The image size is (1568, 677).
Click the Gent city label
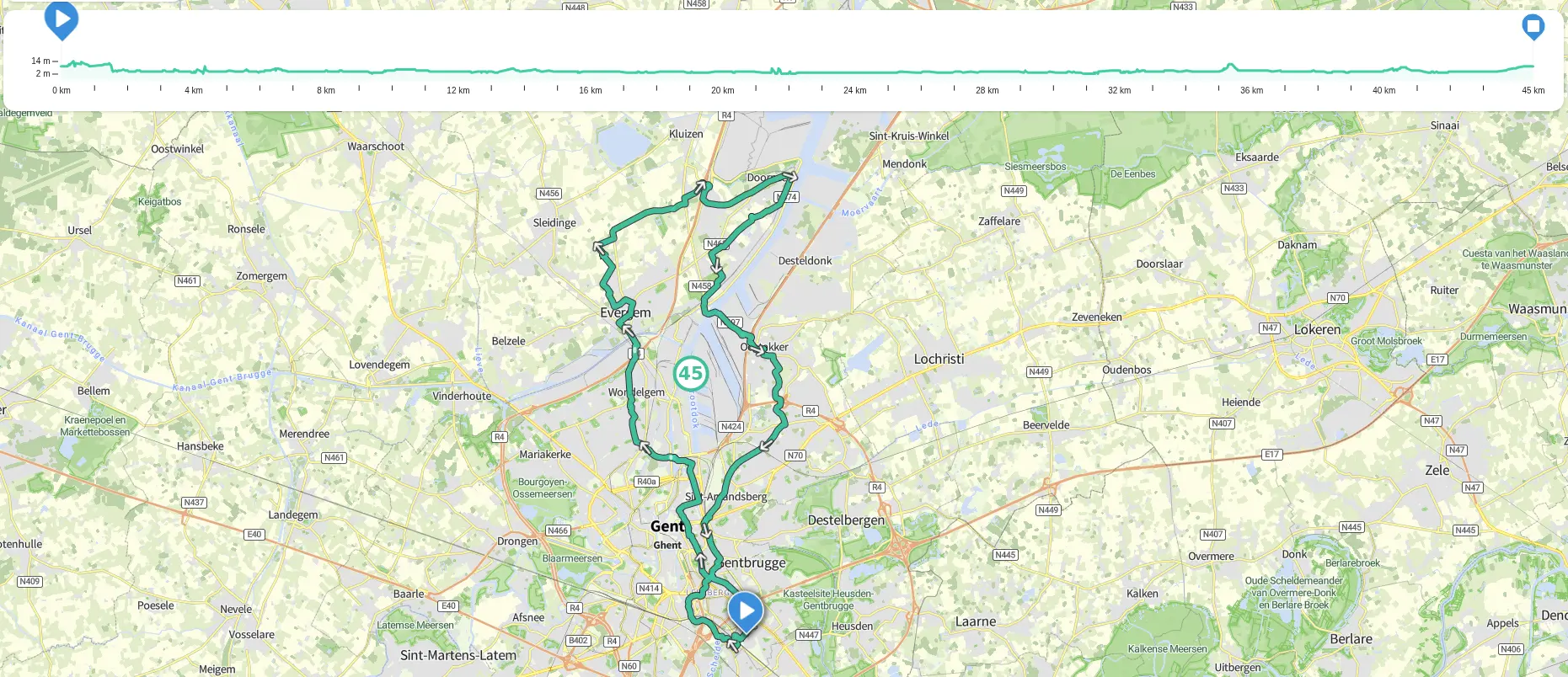coord(667,526)
